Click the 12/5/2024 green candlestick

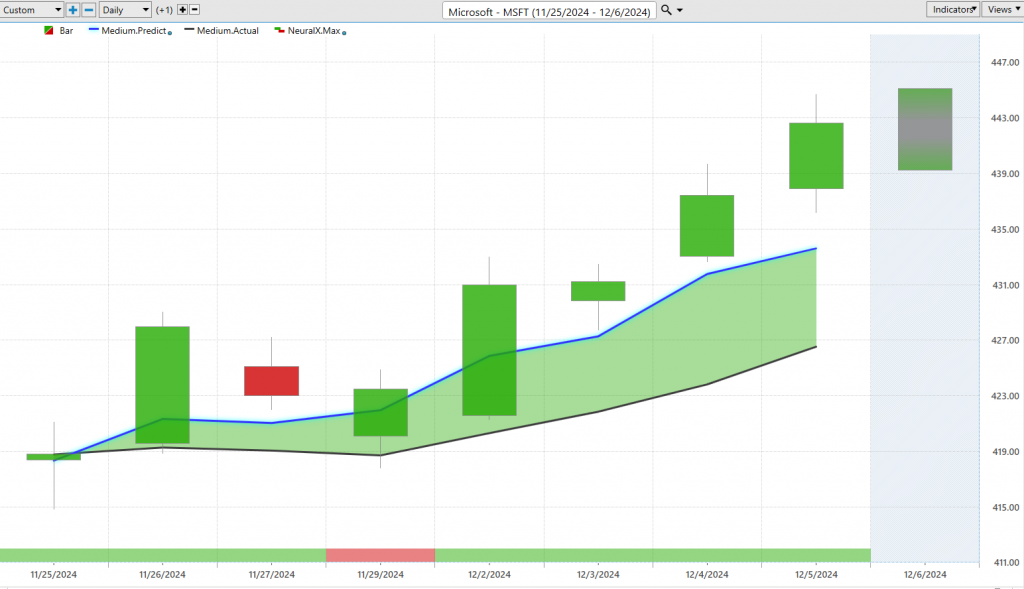click(816, 155)
